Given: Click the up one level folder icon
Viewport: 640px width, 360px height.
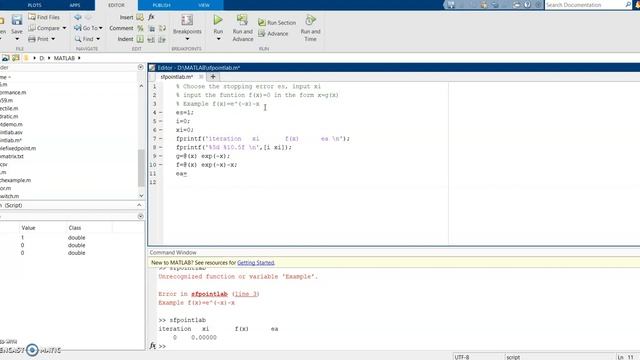Looking at the screenshot, I should (5, 58).
